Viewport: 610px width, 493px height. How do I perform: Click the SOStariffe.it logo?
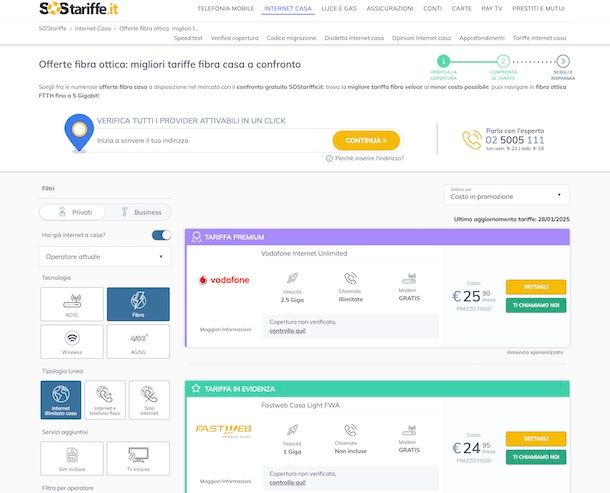pos(79,8)
